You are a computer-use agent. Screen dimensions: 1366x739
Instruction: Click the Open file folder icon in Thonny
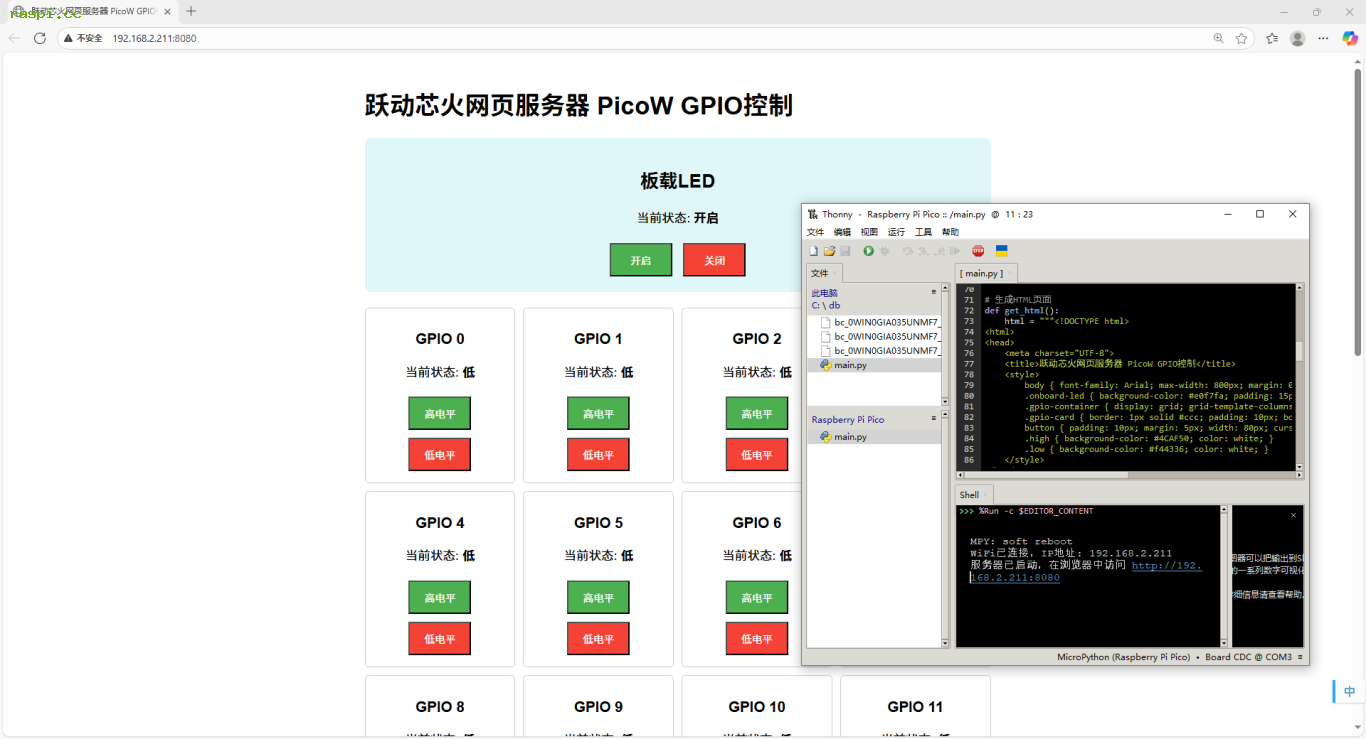[829, 251]
